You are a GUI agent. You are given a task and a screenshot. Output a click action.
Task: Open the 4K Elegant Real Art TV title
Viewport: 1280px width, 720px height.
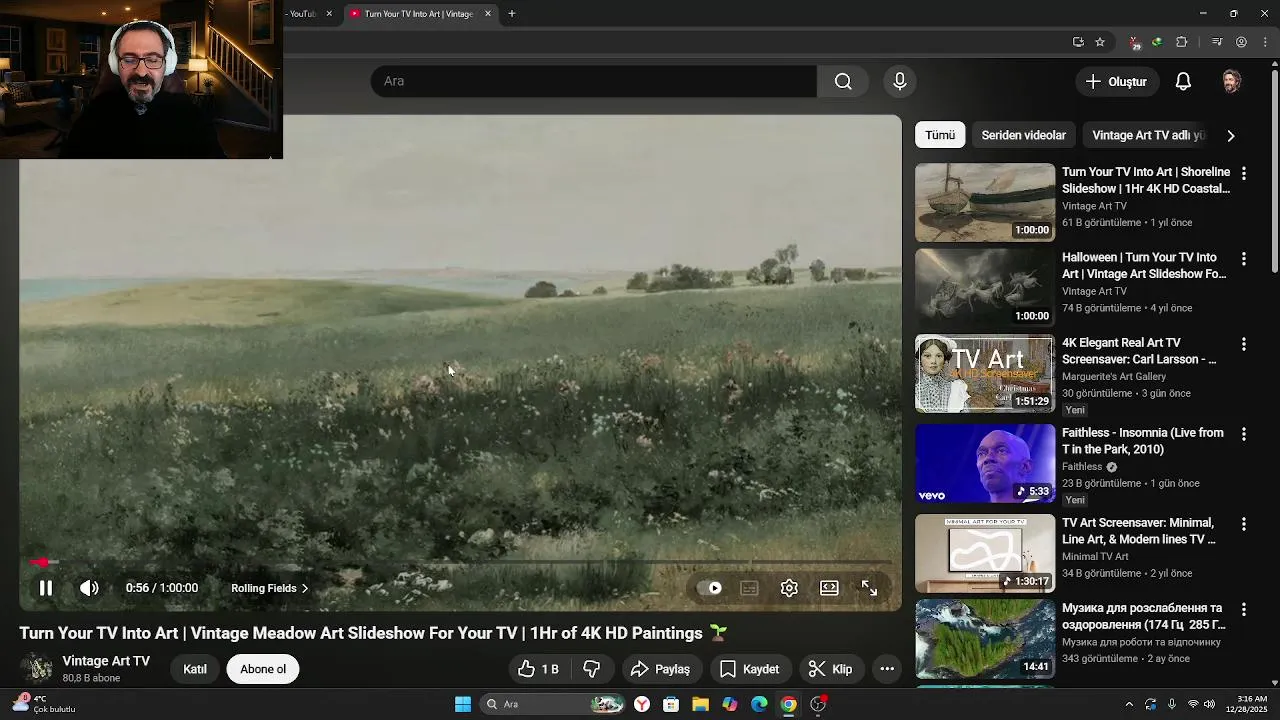(x=1139, y=351)
